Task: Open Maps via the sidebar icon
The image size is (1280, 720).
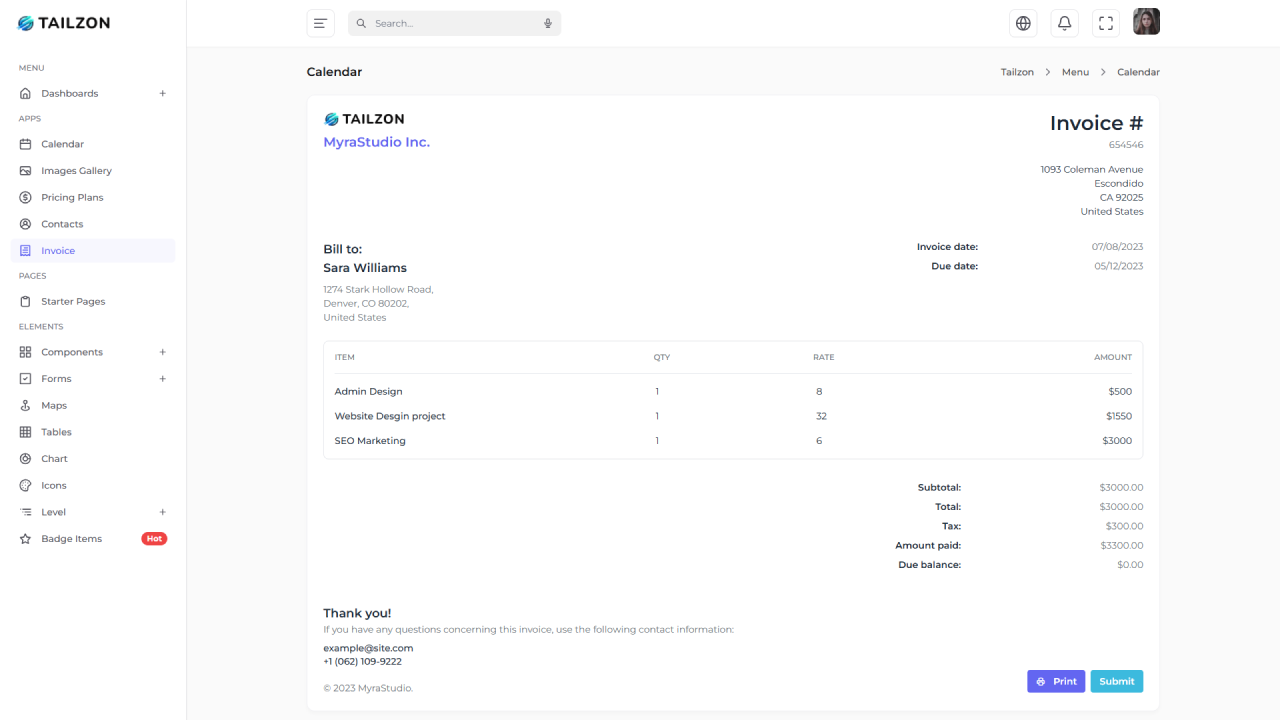Action: pyautogui.click(x=23, y=404)
